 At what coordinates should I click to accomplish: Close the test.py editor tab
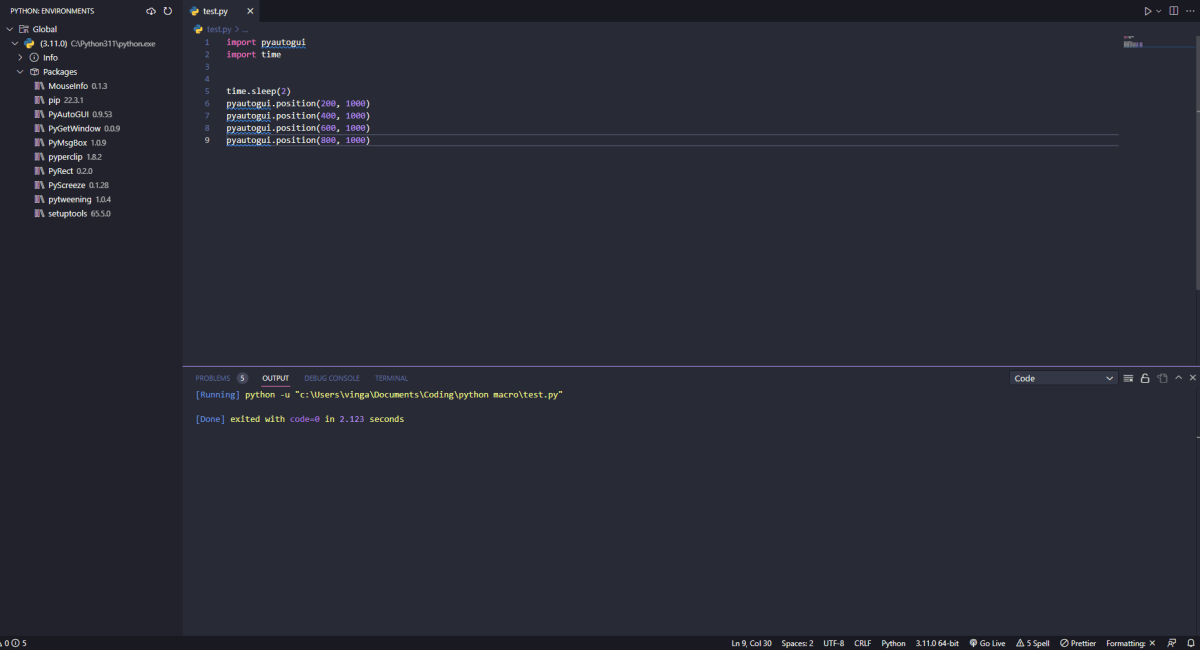250,11
